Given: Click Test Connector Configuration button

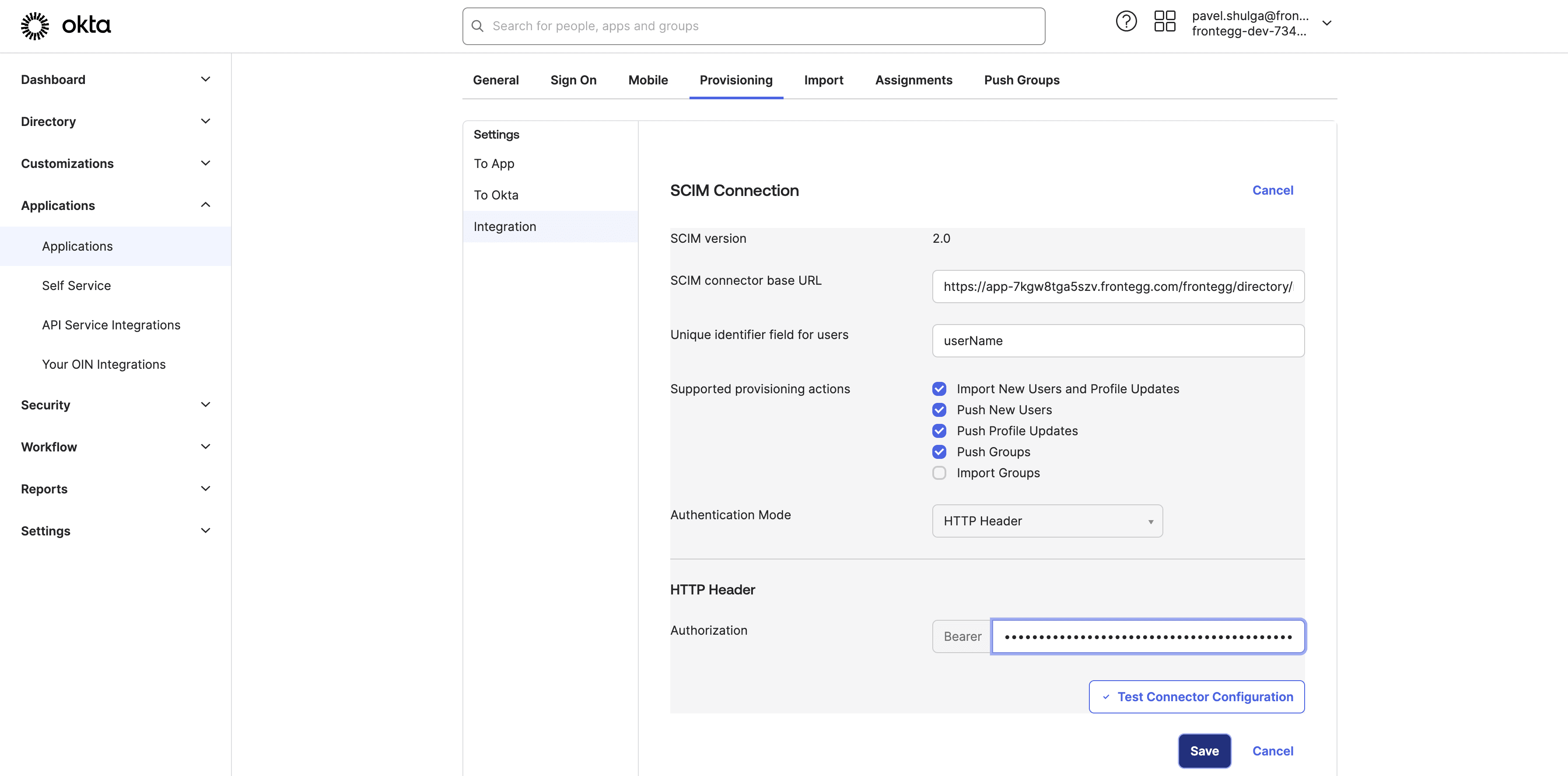Looking at the screenshot, I should click(x=1196, y=697).
